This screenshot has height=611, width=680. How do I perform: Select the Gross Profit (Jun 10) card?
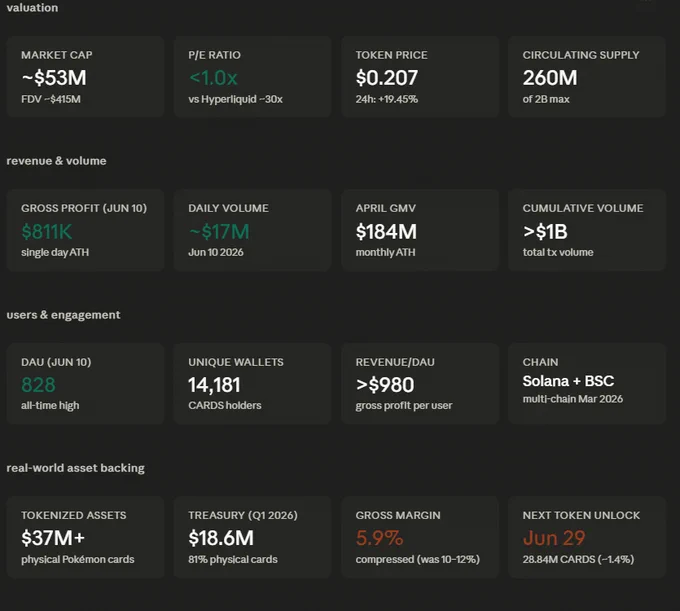click(x=85, y=230)
